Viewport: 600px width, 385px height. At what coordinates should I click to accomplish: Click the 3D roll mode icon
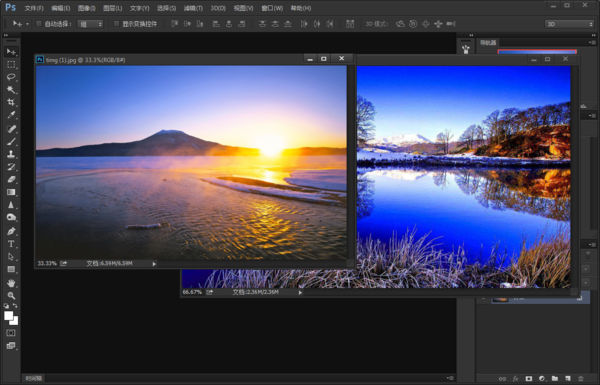click(413, 24)
